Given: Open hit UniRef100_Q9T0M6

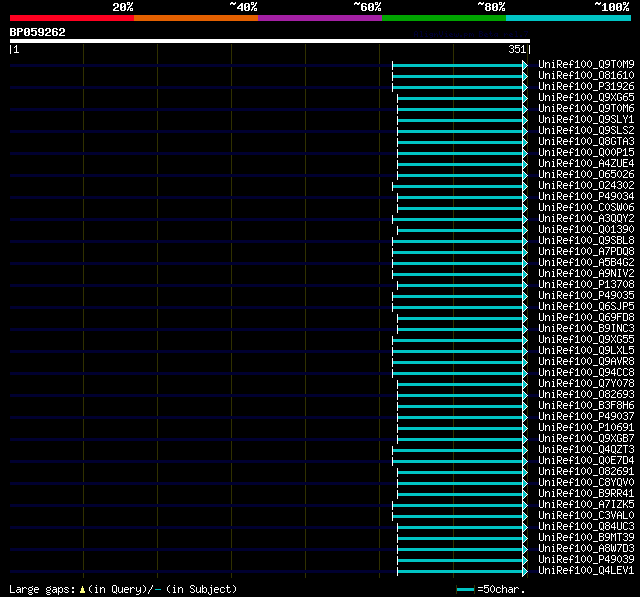Looking at the screenshot, I should coord(586,109).
